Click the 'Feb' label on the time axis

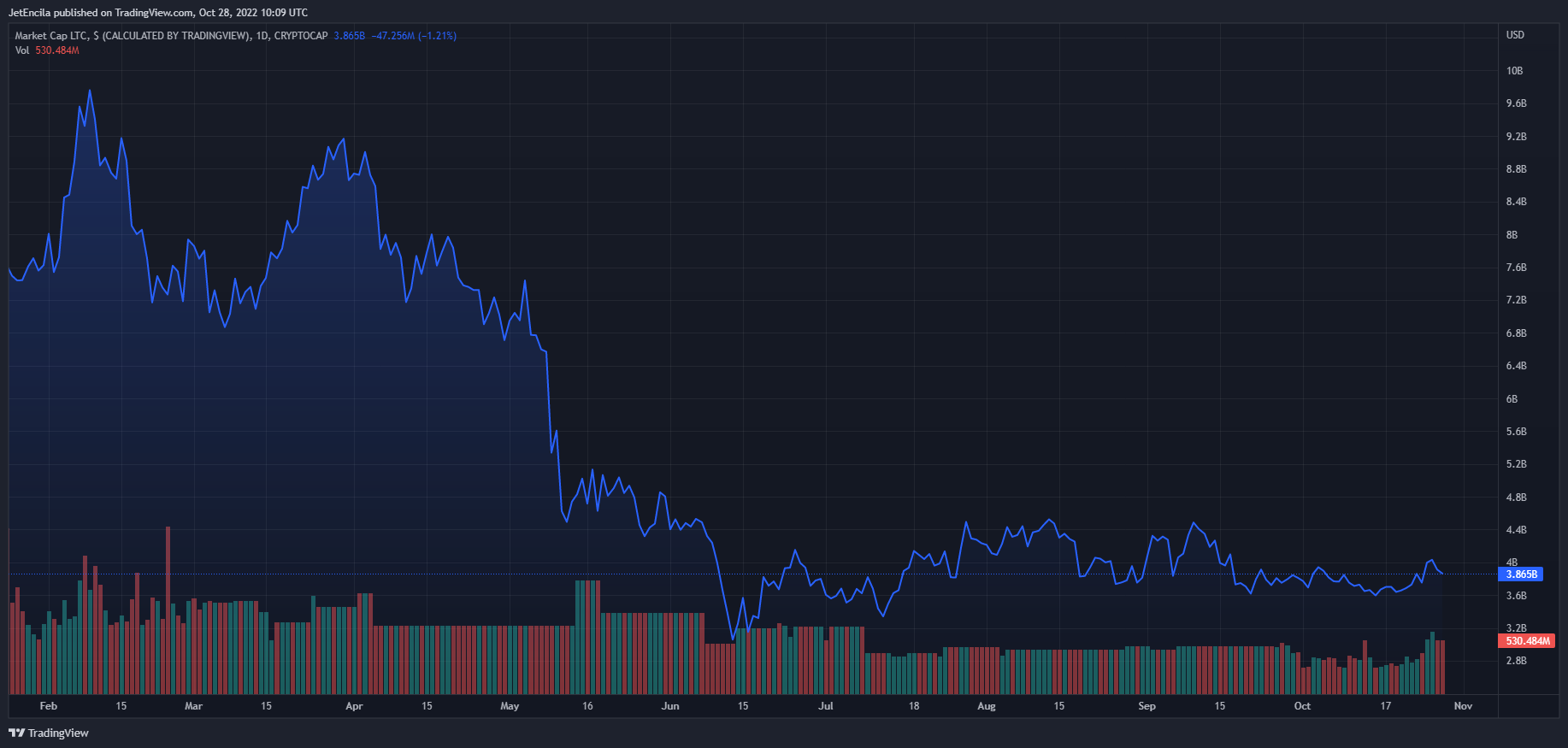[49, 706]
